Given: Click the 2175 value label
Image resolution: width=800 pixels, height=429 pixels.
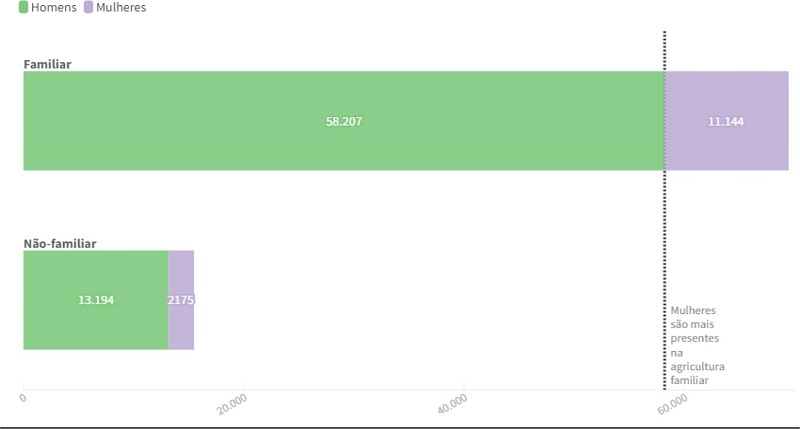Looking at the screenshot, I should [x=181, y=300].
